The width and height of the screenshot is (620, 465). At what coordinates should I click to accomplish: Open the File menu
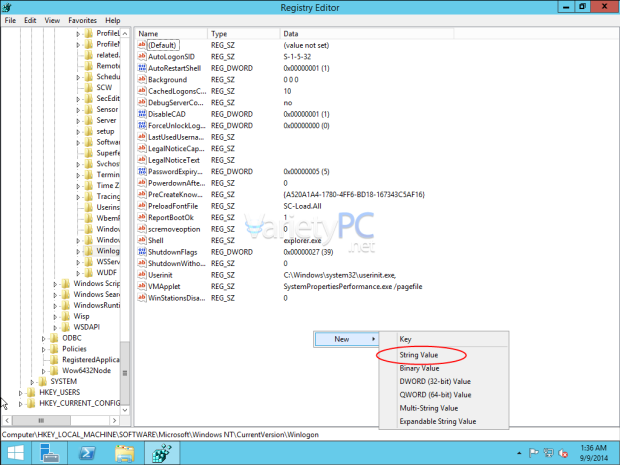(x=10, y=21)
